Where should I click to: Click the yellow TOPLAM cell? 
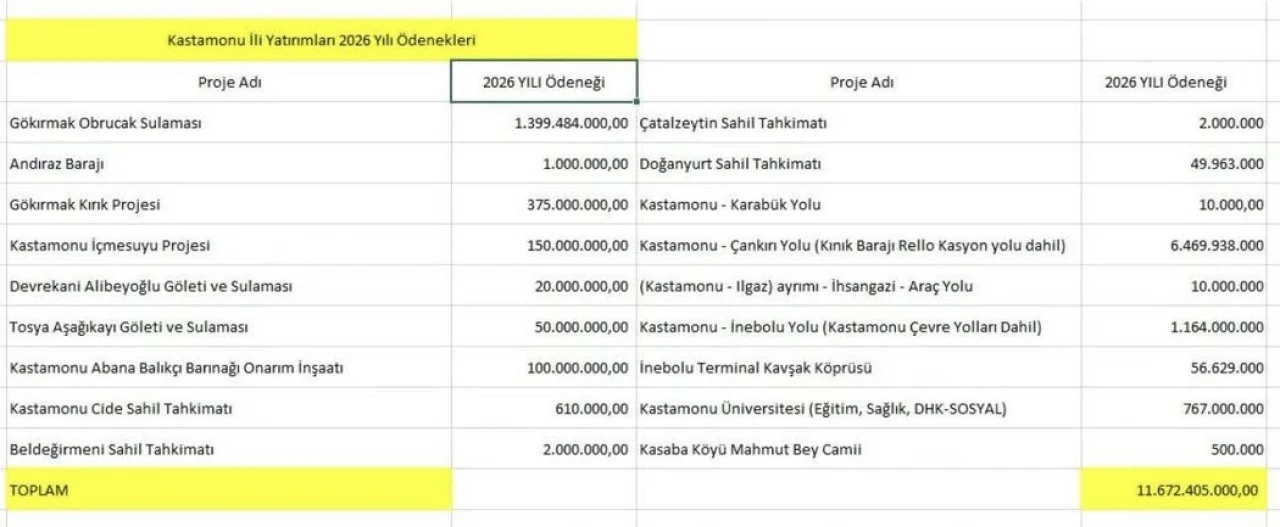226,491
